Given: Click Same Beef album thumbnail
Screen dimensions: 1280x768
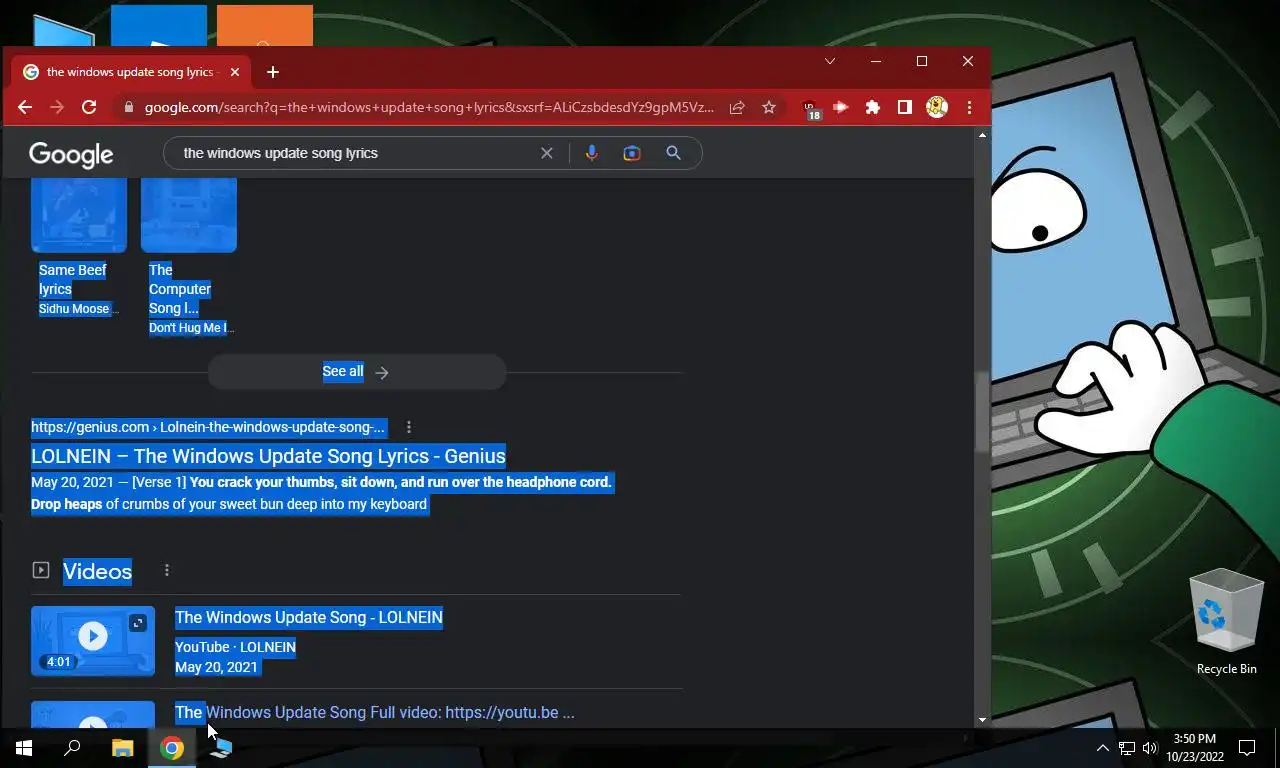Looking at the screenshot, I should pyautogui.click(x=79, y=214).
